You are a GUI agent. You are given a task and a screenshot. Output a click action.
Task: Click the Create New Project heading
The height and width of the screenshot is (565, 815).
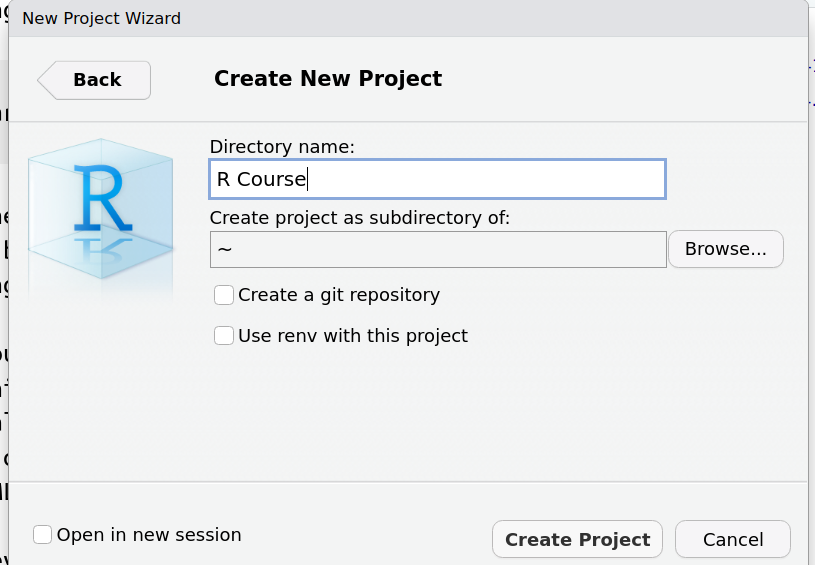click(327, 79)
